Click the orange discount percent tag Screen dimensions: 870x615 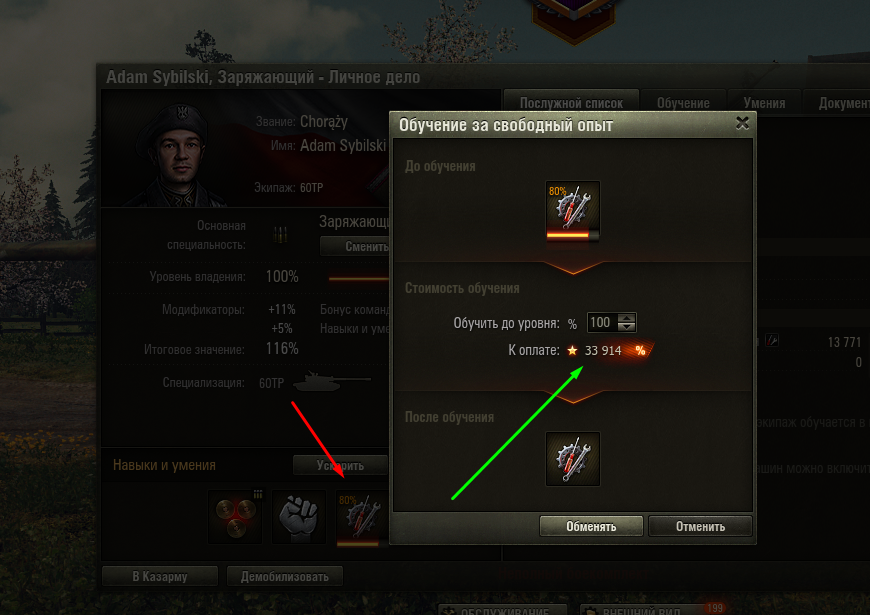640,350
